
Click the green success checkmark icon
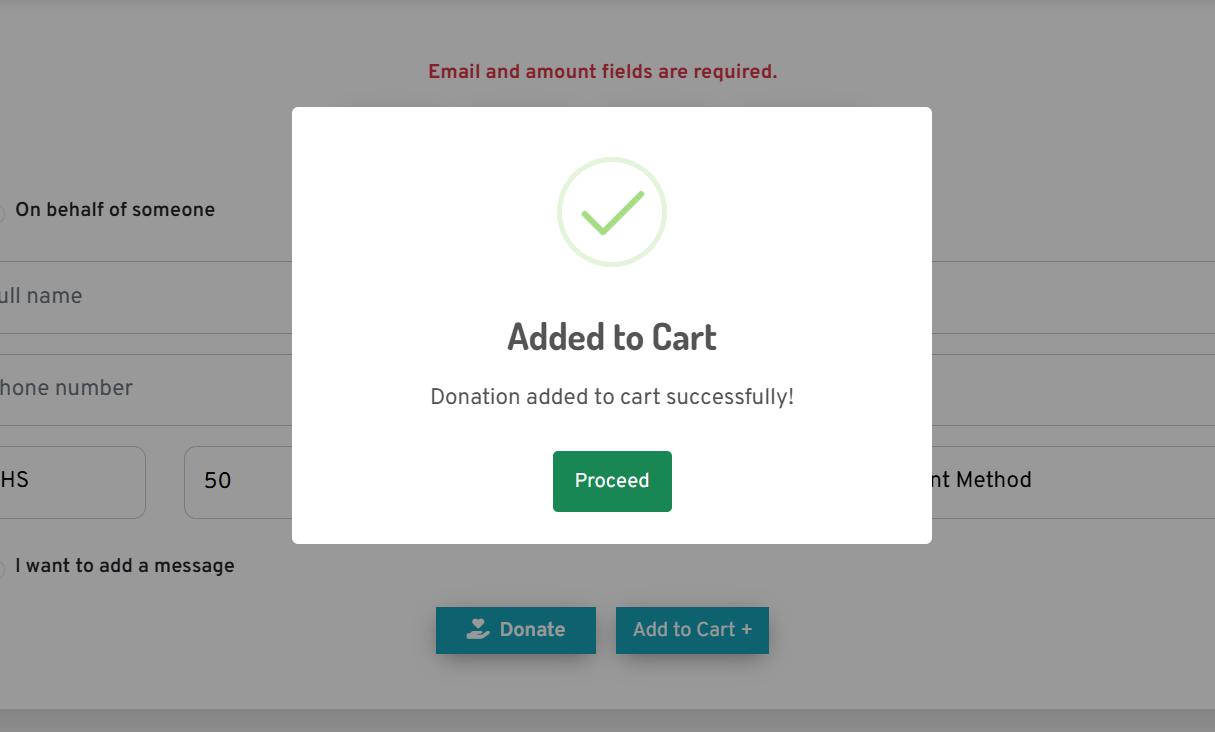tap(612, 212)
